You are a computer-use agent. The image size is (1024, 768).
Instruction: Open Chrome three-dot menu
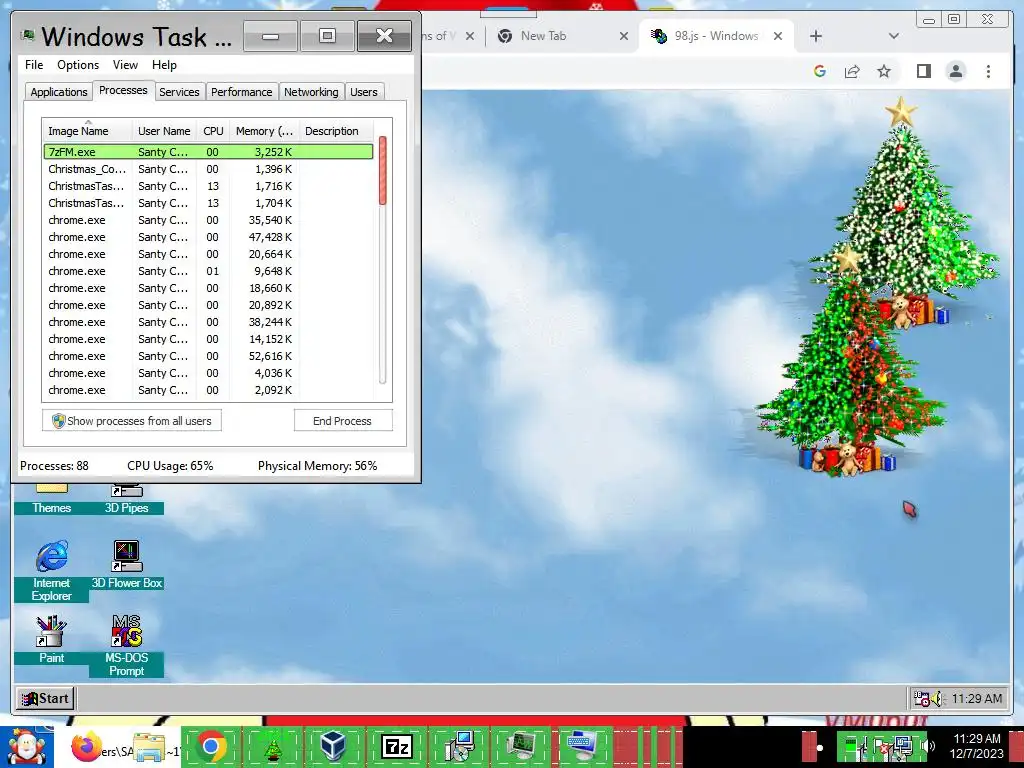point(988,71)
